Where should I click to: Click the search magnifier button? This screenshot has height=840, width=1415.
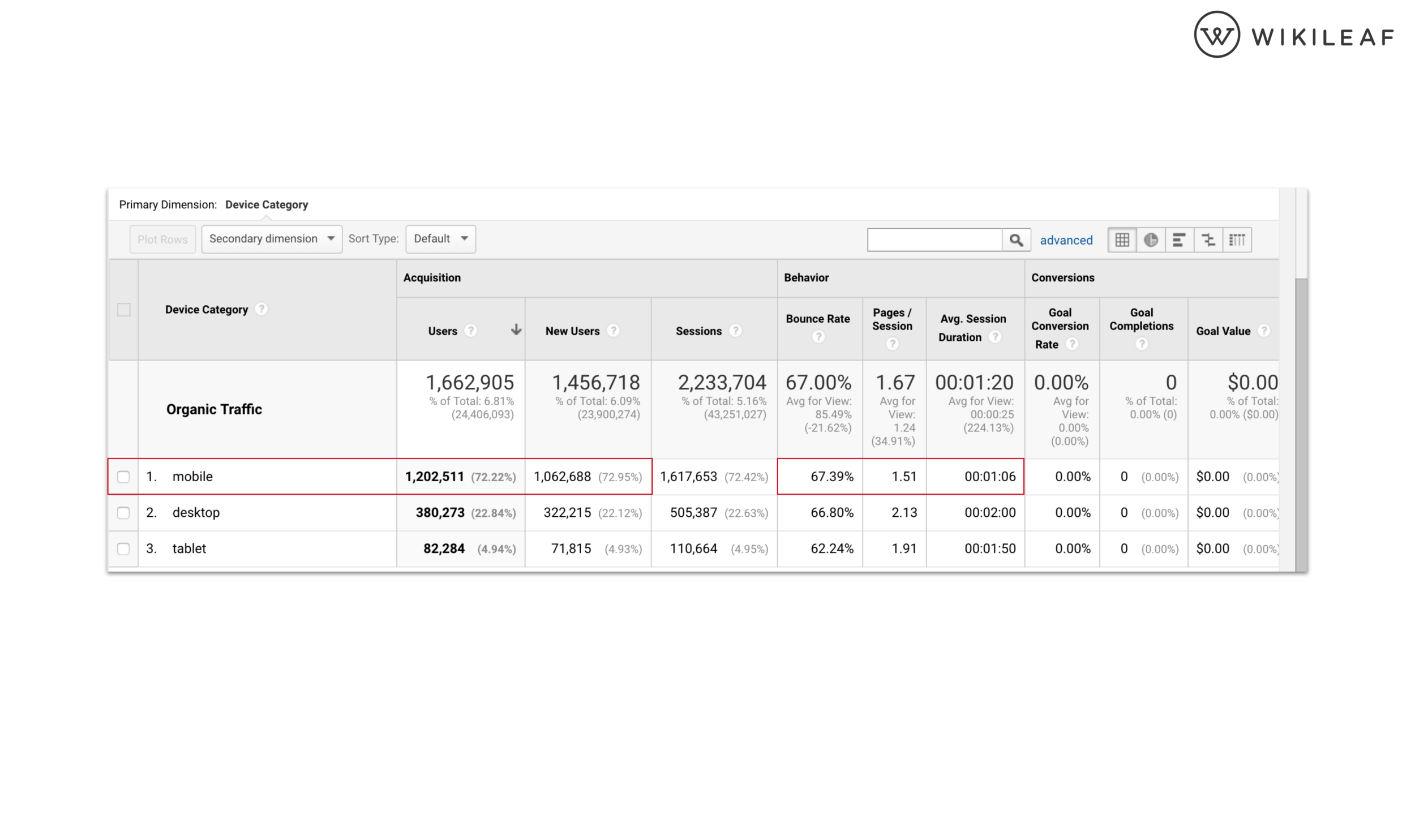coord(1016,240)
